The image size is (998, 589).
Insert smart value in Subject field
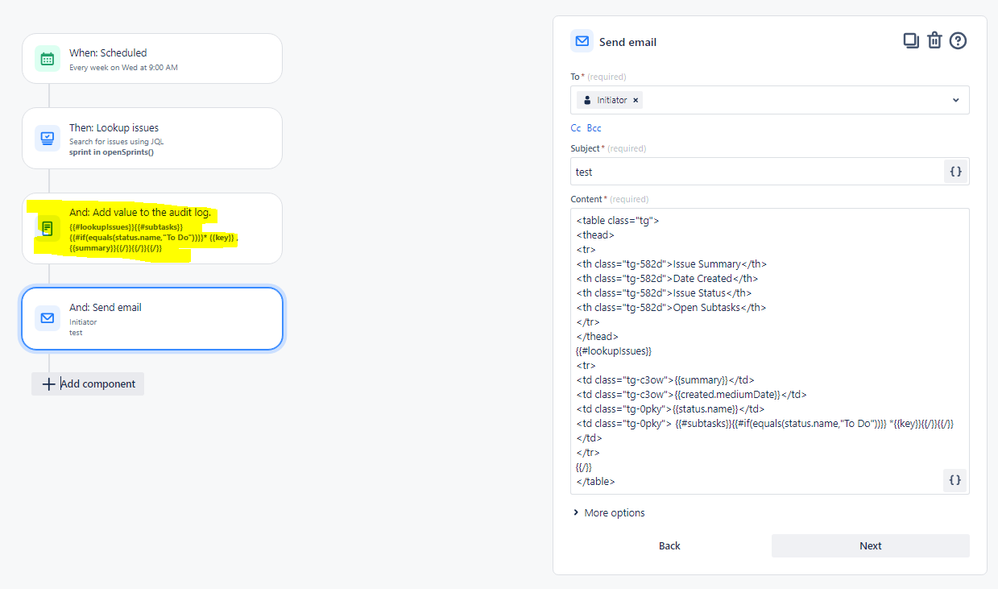tap(955, 171)
